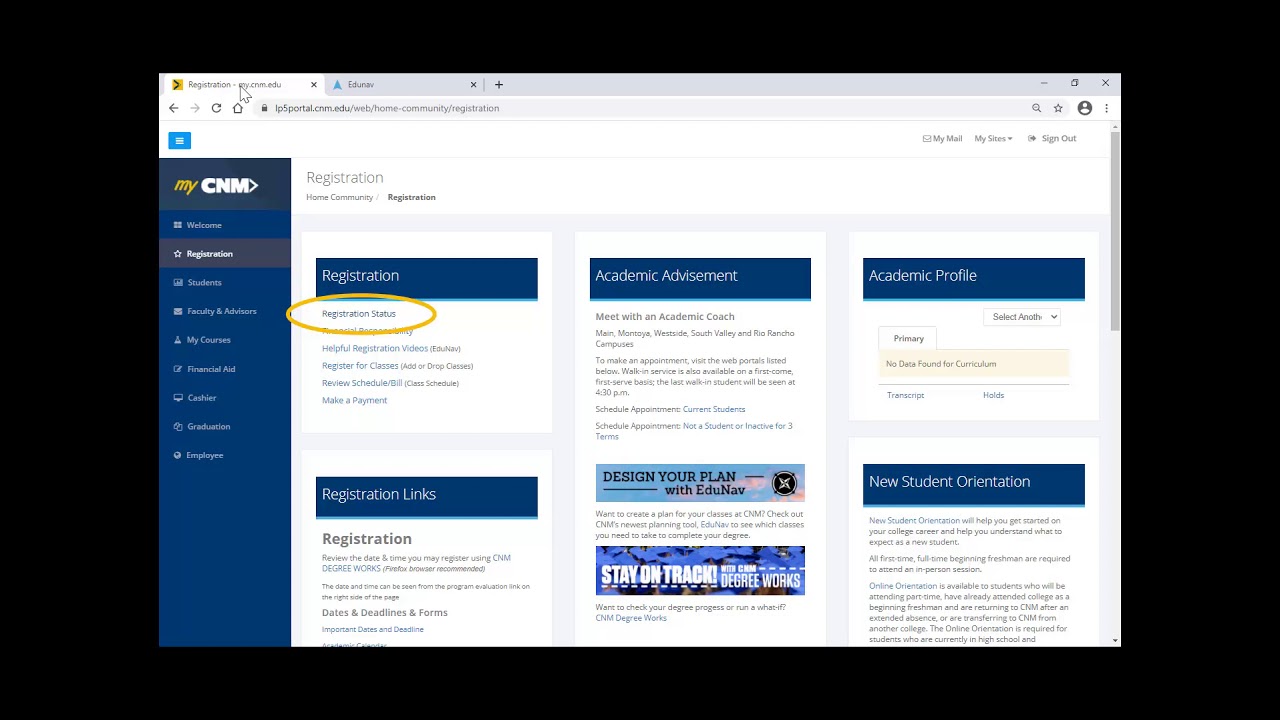Close the Registration browser tab
1280x720 pixels.
tap(314, 85)
